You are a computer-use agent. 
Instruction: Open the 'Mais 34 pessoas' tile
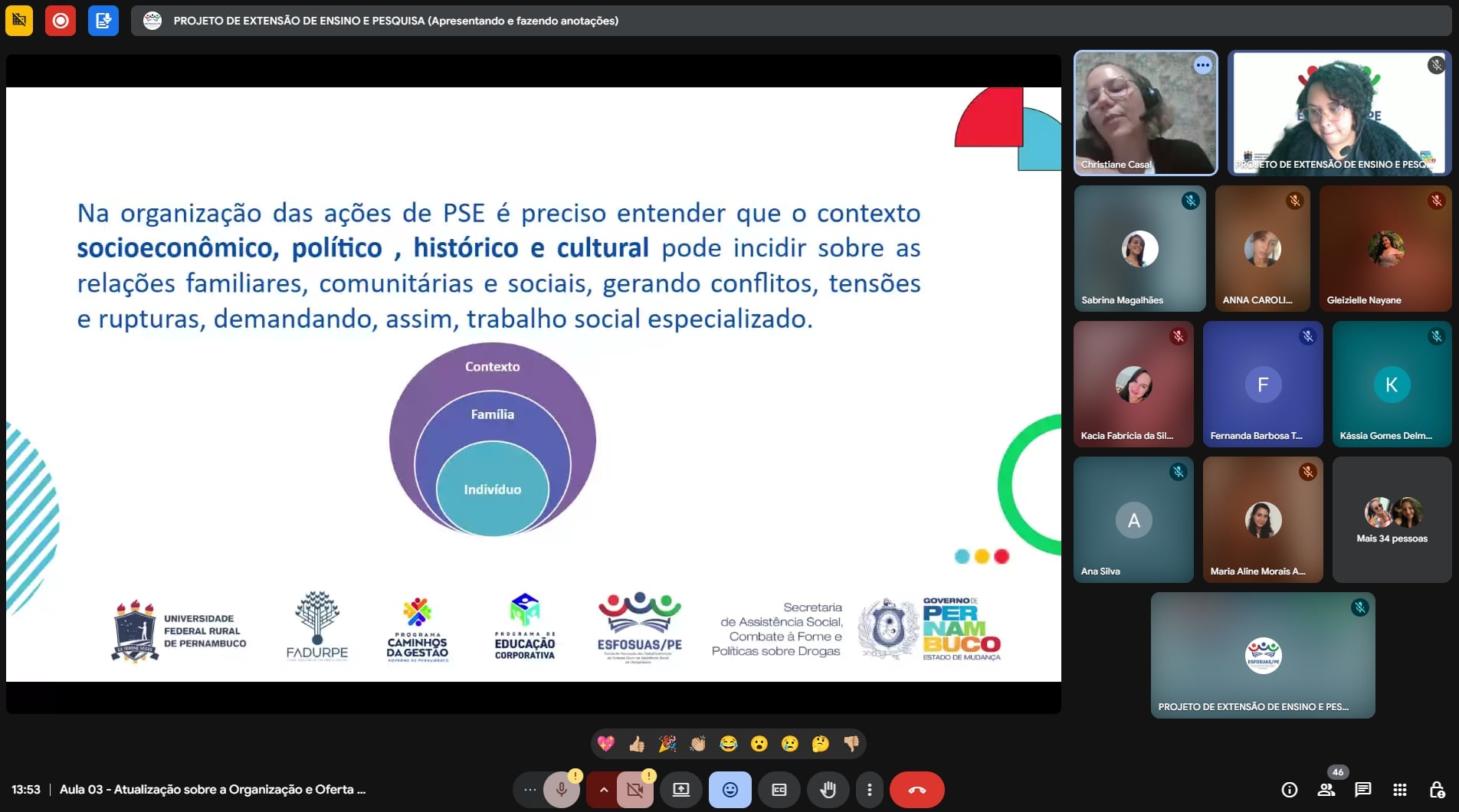(1392, 520)
